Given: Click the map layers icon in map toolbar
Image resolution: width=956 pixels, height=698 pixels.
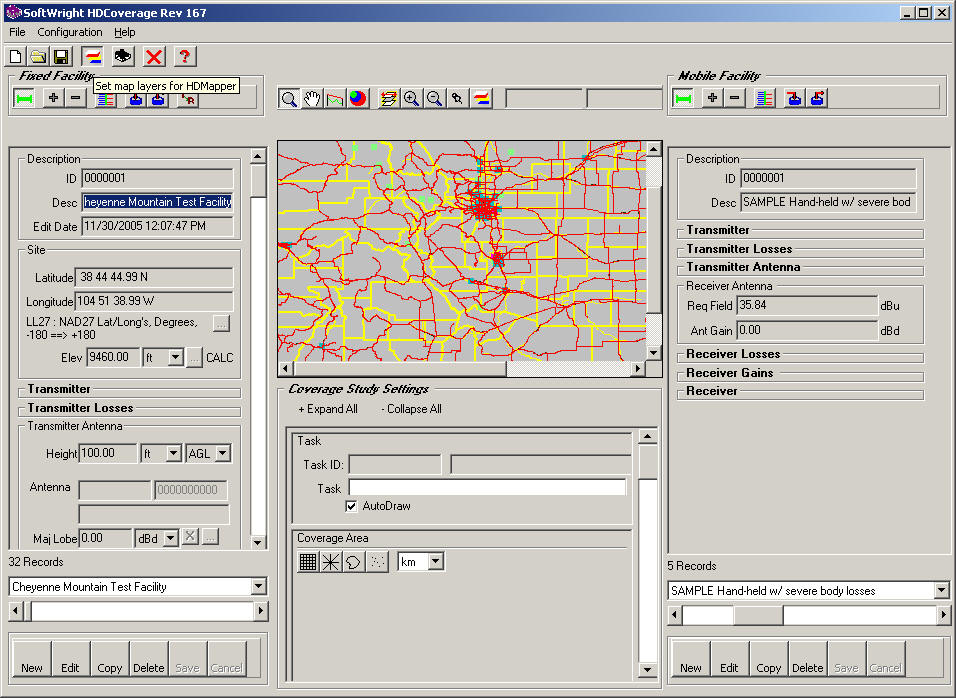Looking at the screenshot, I should pos(480,99).
